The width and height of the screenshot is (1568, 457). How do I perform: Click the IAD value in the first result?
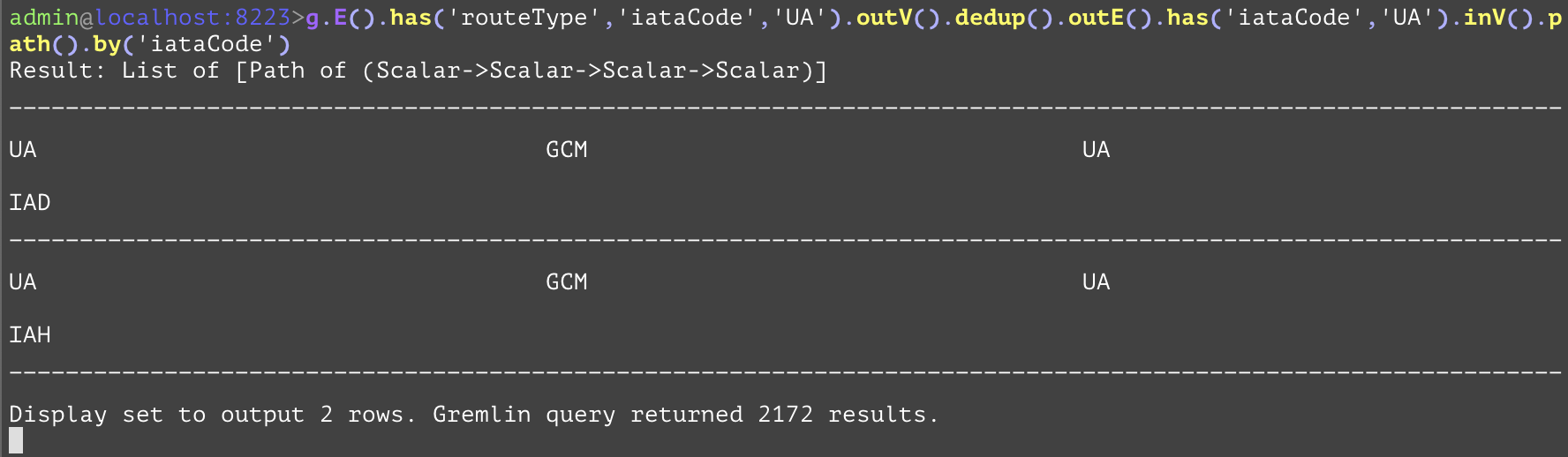click(x=30, y=203)
